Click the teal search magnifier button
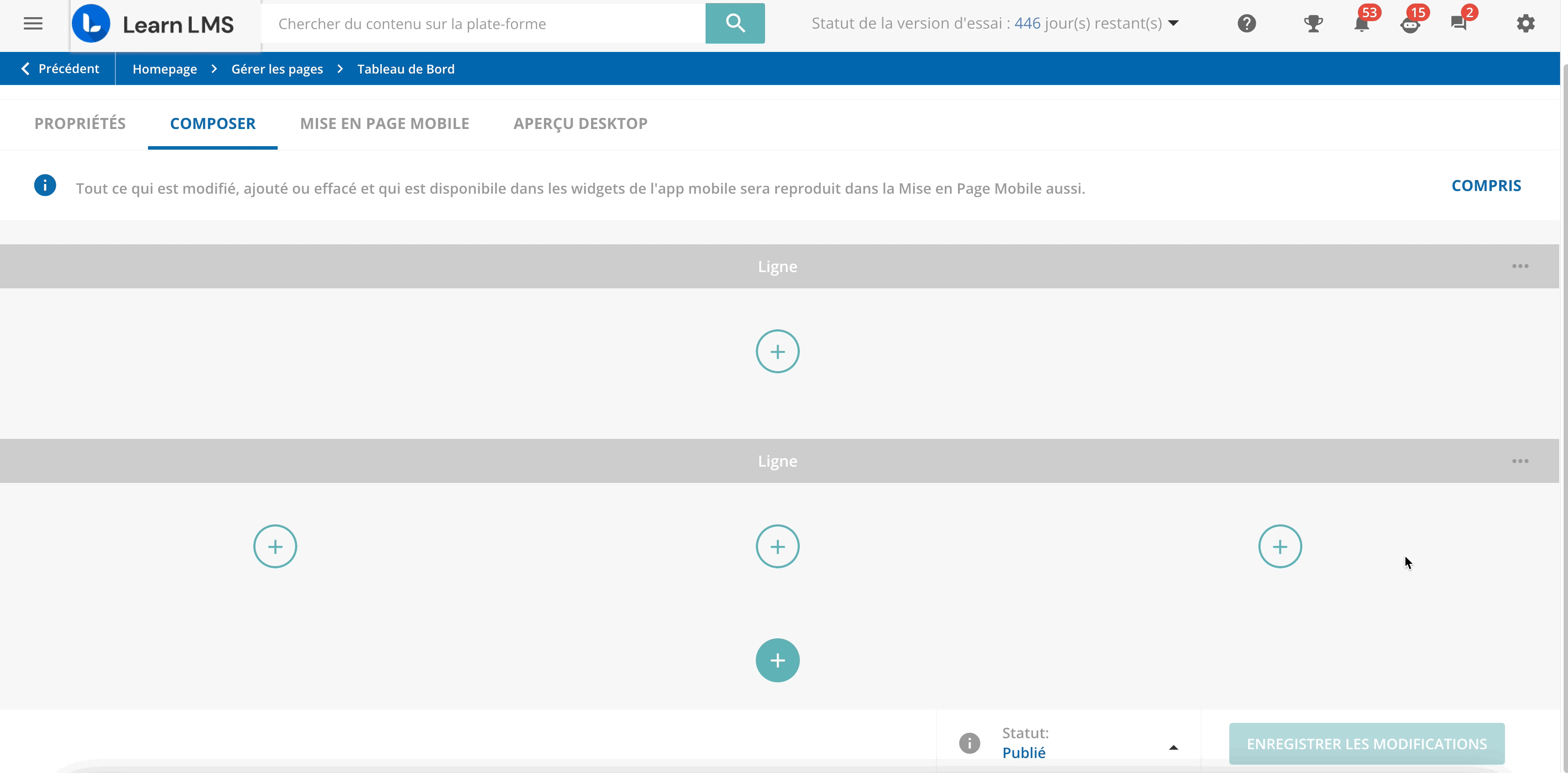Image resolution: width=1568 pixels, height=773 pixels. [735, 23]
